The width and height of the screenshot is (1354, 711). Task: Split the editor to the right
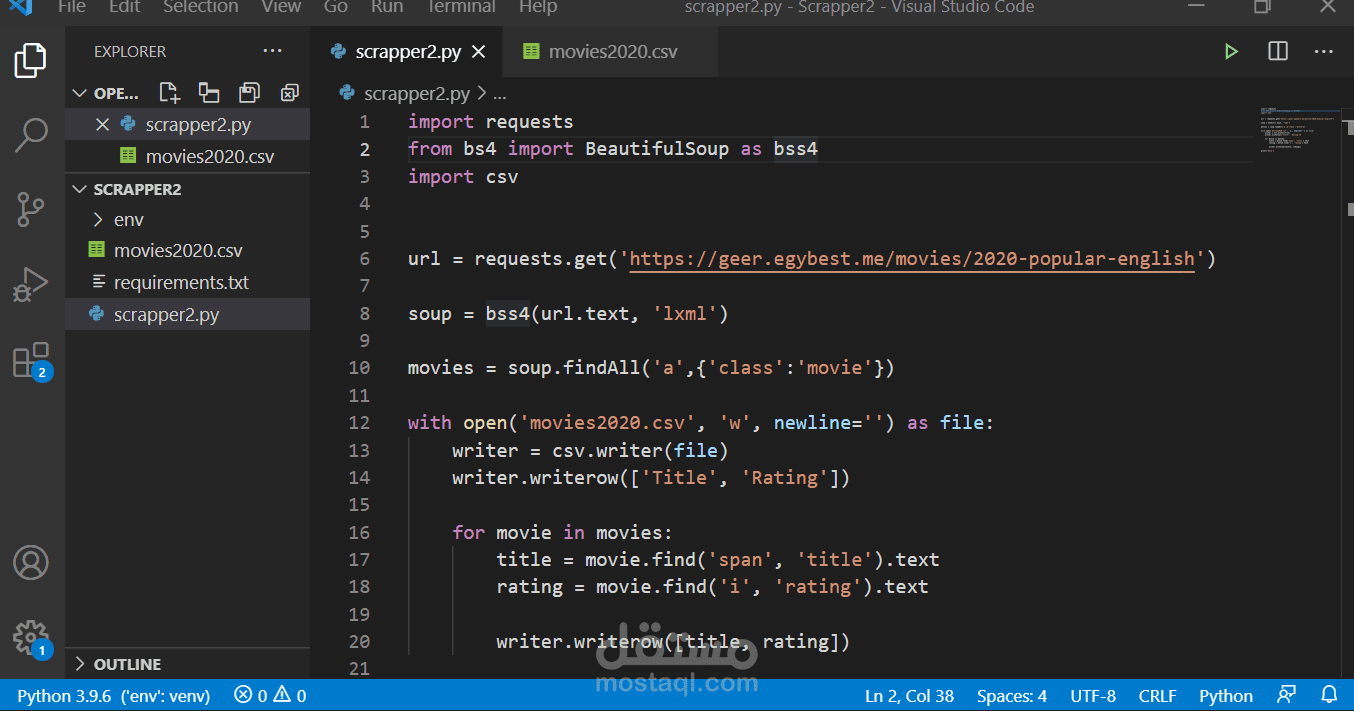pos(1278,52)
